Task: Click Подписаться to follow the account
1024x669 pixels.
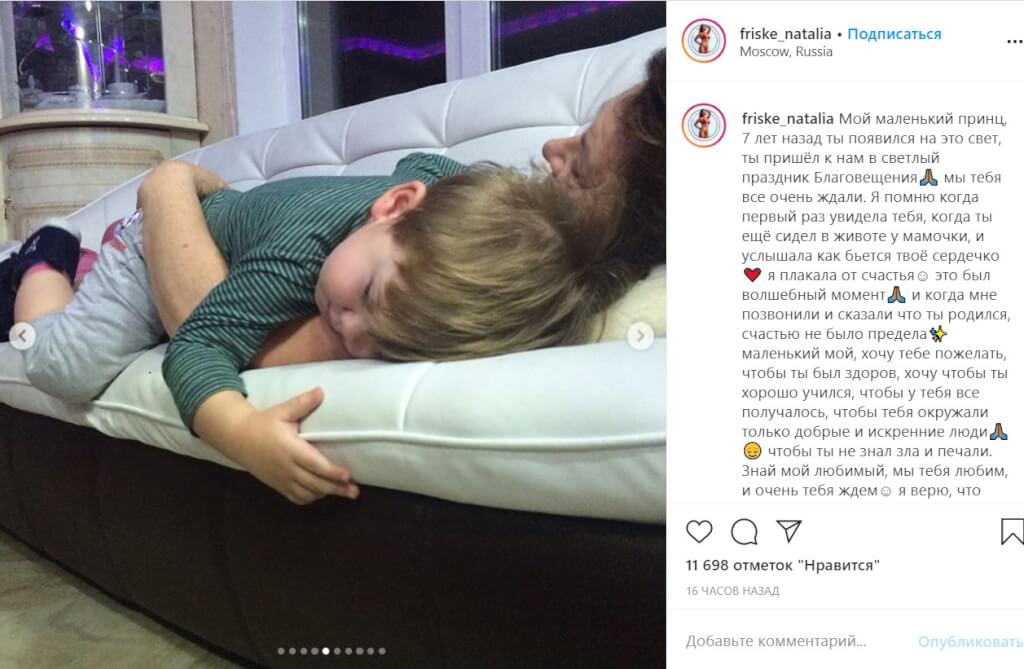Action: pyautogui.click(x=894, y=34)
